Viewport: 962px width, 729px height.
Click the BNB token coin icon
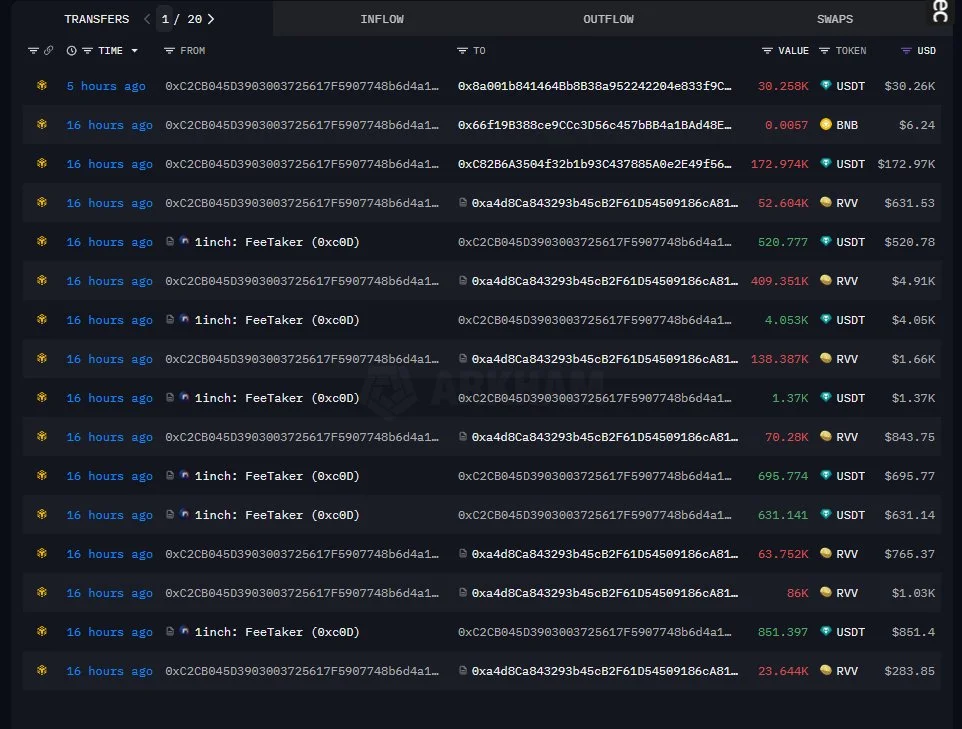pos(825,125)
